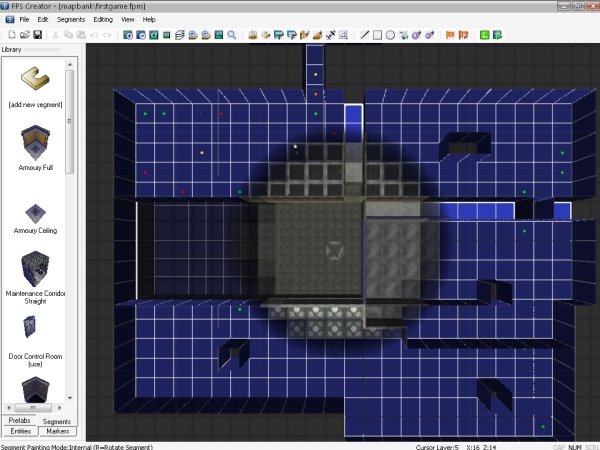Click the library horizontal scroll right arrow
The width and height of the screenshot is (600, 450).
tap(60, 407)
